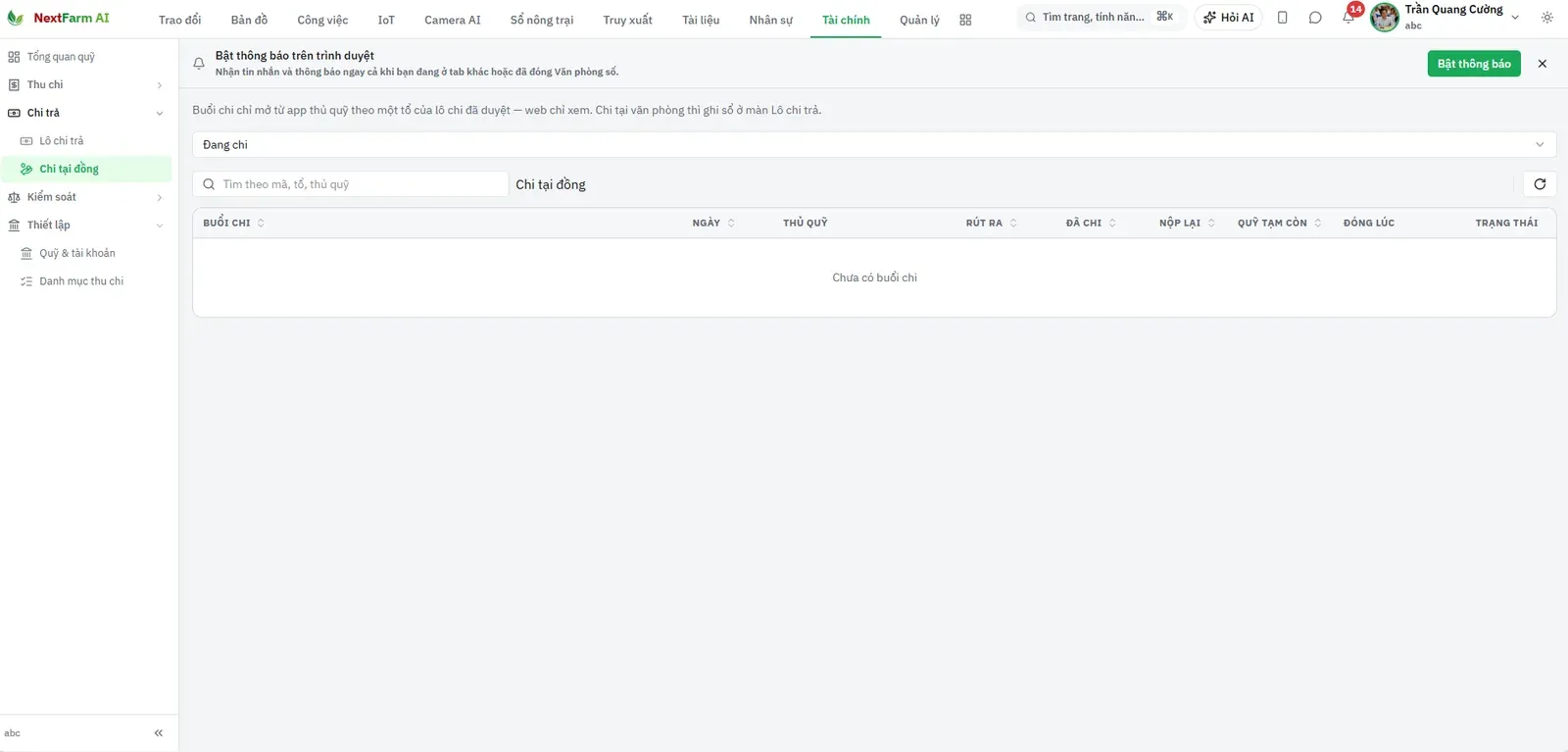Sort table by QUỸ TẠM CÒN column
Image resolution: width=1568 pixels, height=752 pixels.
[x=1279, y=224]
